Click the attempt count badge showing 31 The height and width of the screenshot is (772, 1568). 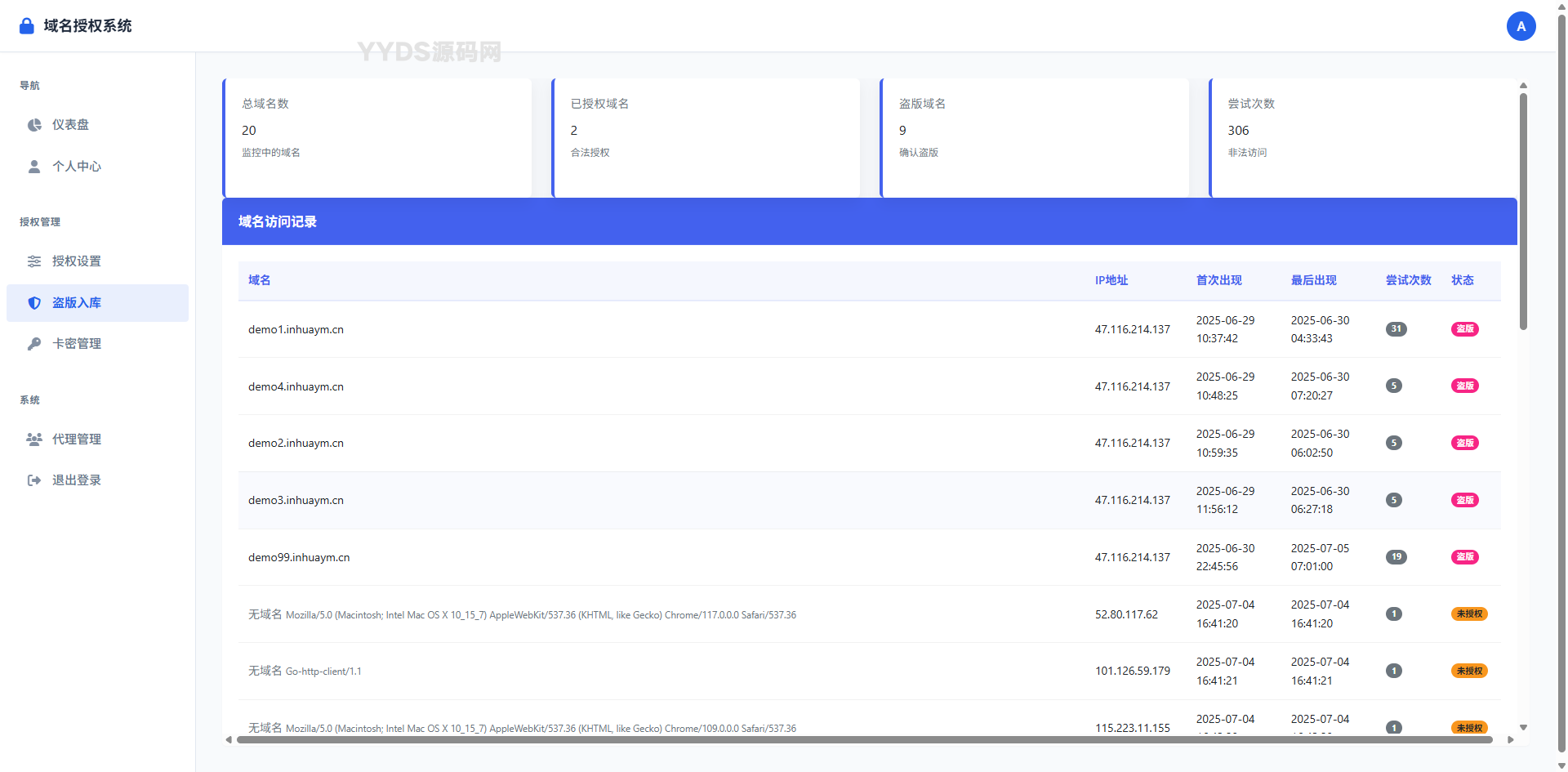[1396, 329]
